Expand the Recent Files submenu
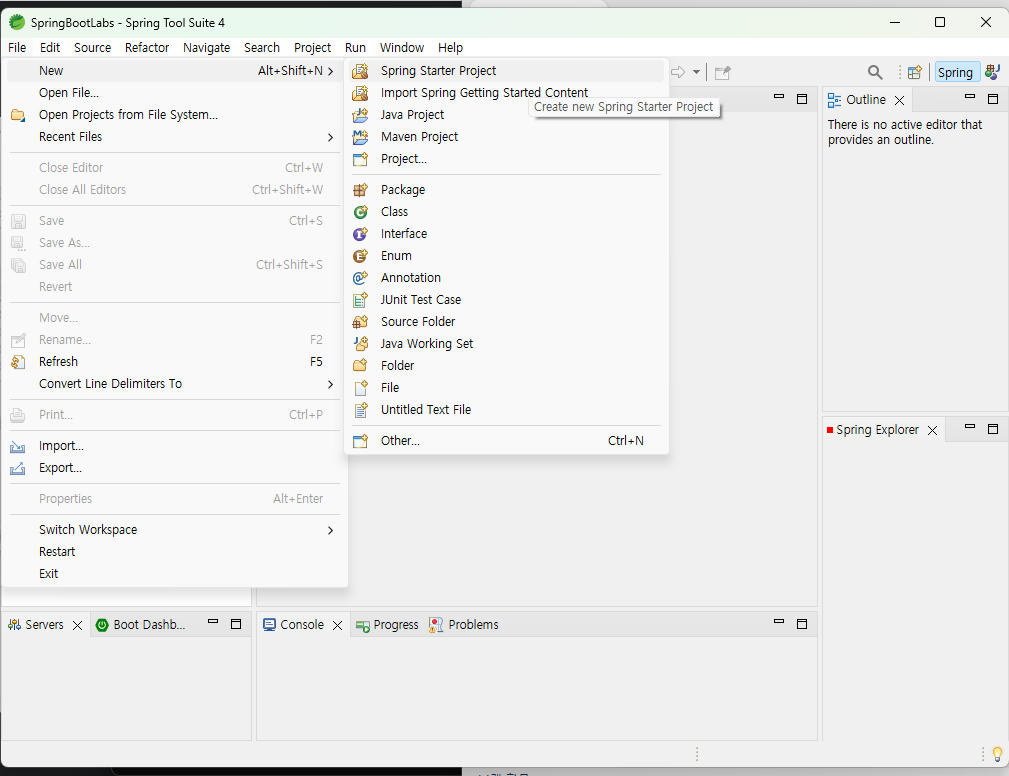This screenshot has height=776, width=1009. 330,137
